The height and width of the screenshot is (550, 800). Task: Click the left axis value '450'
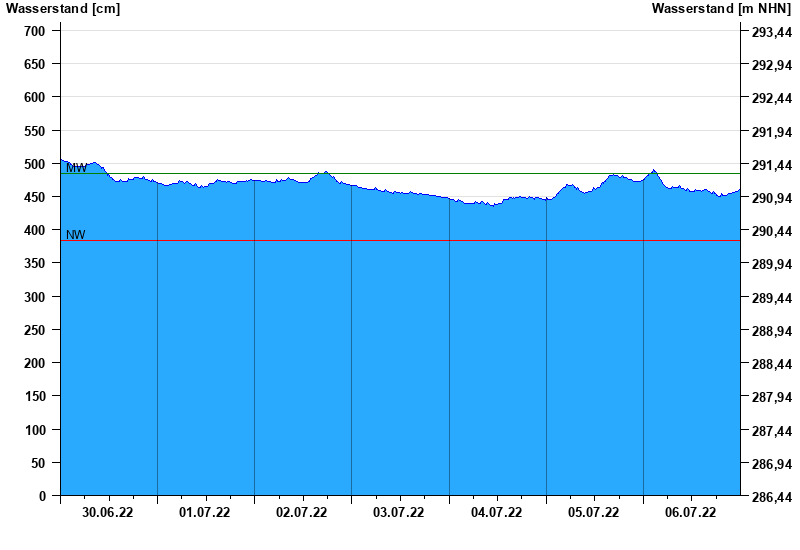pyautogui.click(x=35, y=197)
